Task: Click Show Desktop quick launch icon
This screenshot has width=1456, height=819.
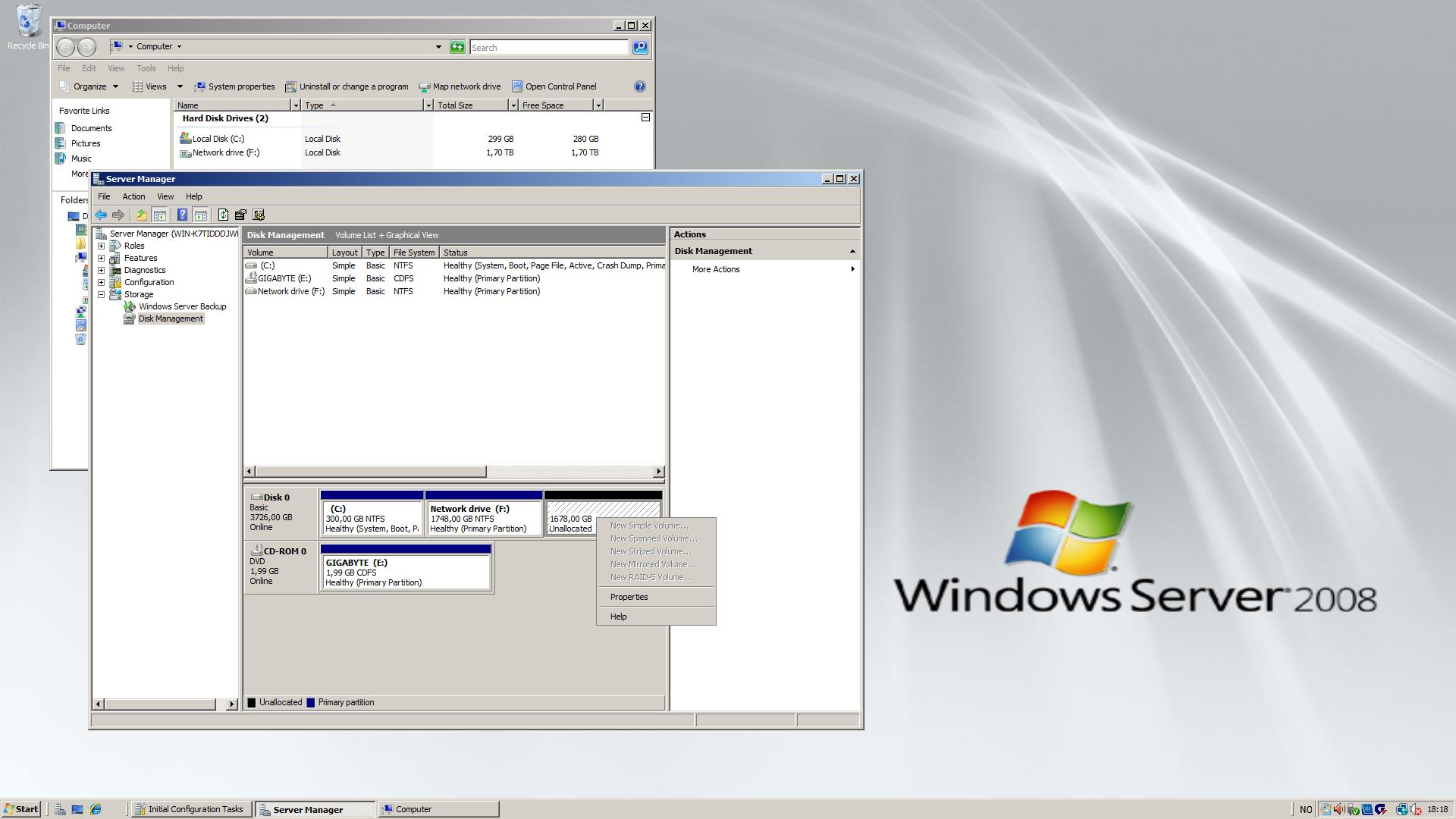Action: coord(77,809)
